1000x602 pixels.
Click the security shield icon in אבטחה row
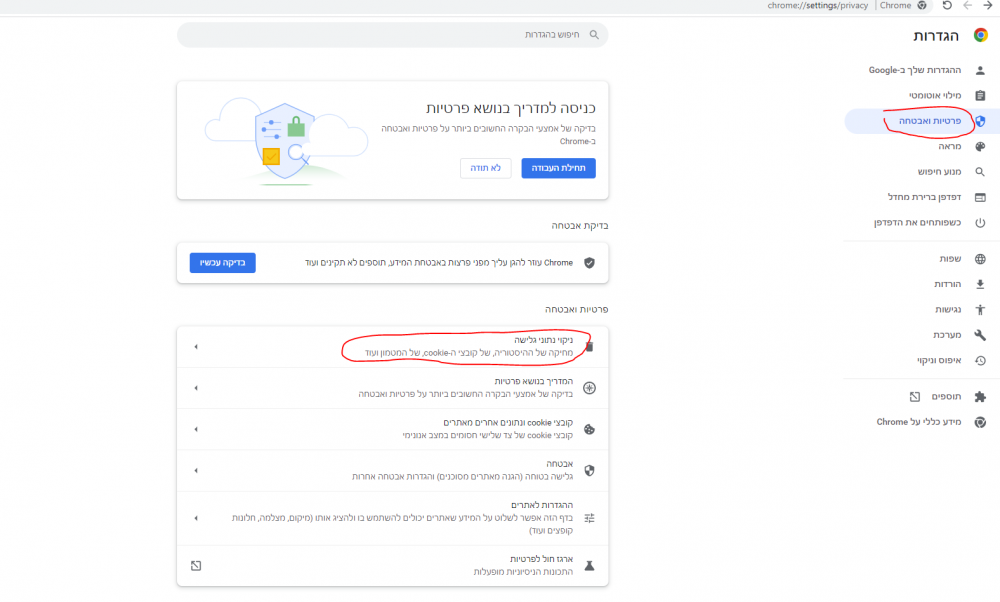(x=589, y=471)
